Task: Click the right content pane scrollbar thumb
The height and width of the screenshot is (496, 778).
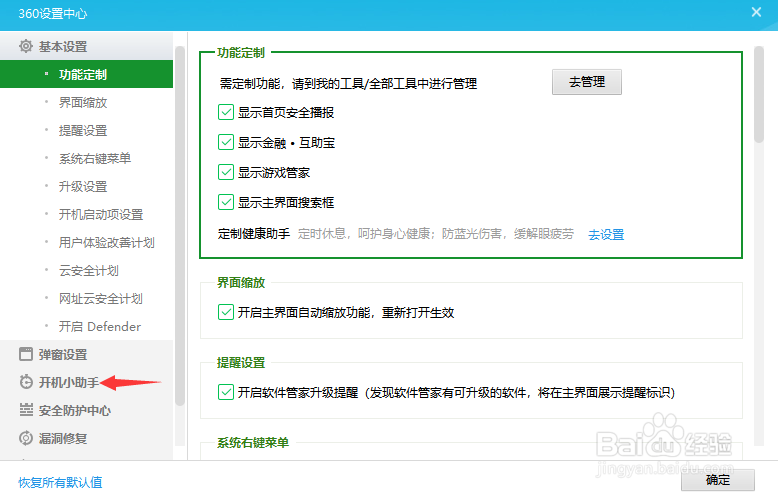Action: tap(758, 94)
